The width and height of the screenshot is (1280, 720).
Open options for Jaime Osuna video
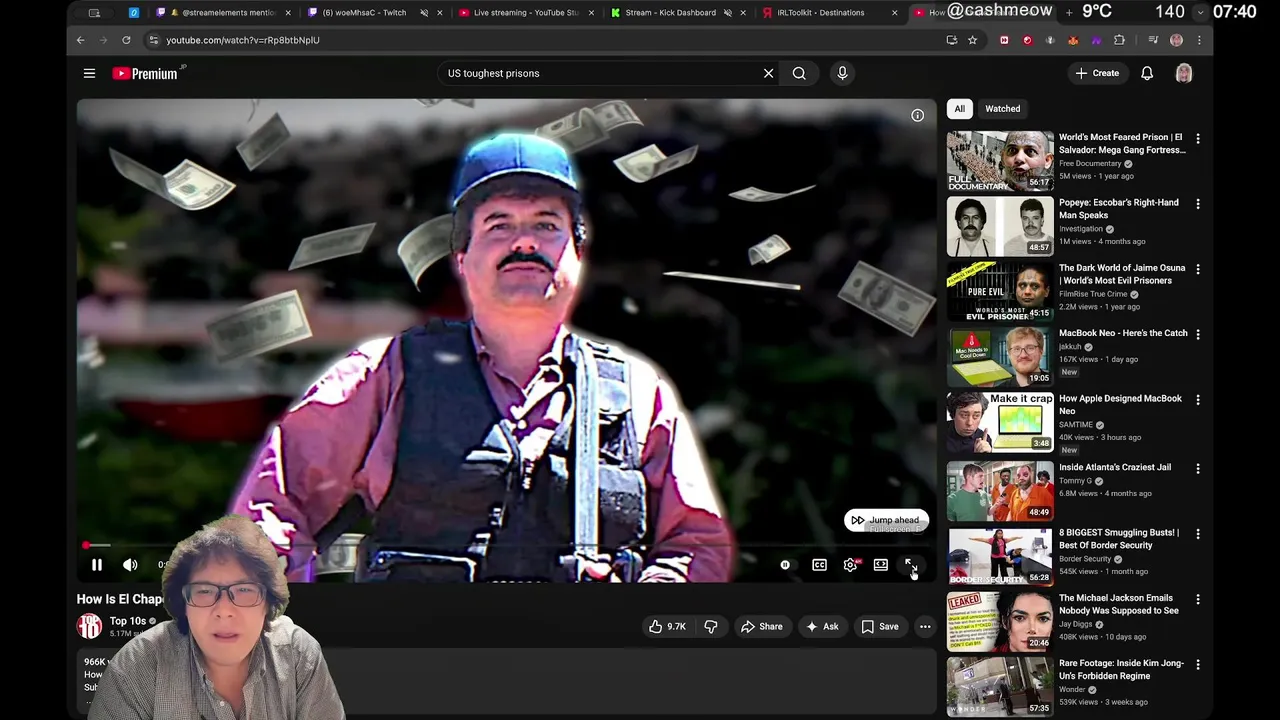click(1198, 269)
